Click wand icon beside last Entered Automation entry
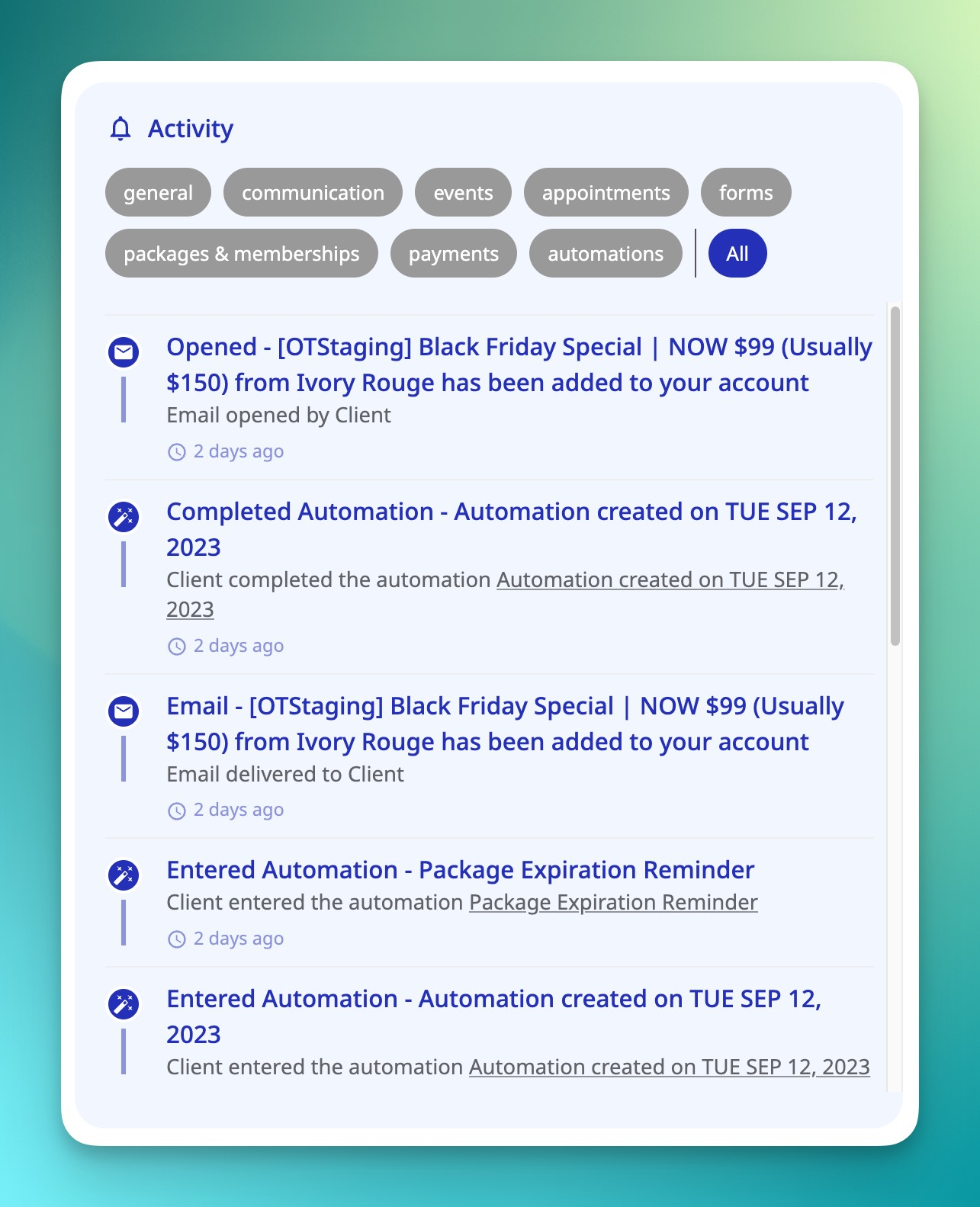Viewport: 980px width, 1207px height. pyautogui.click(x=124, y=1004)
